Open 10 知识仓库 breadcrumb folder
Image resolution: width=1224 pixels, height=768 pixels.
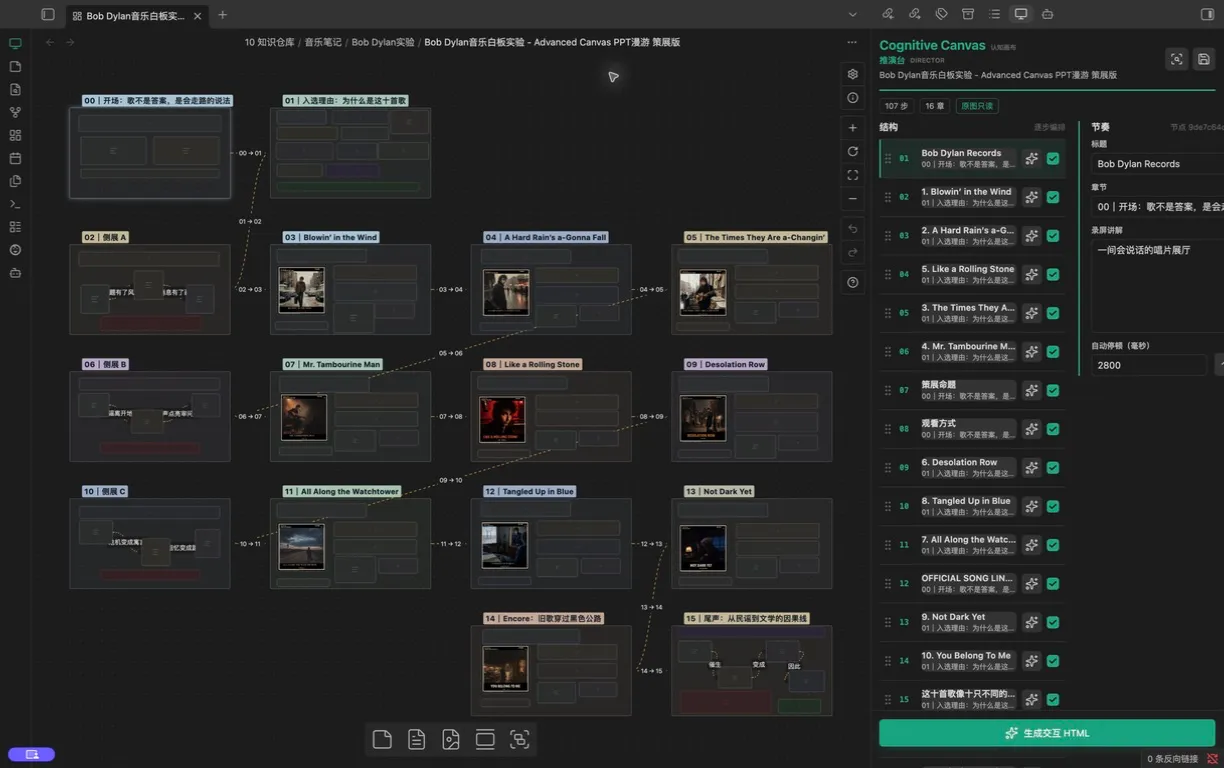pyautogui.click(x=270, y=42)
